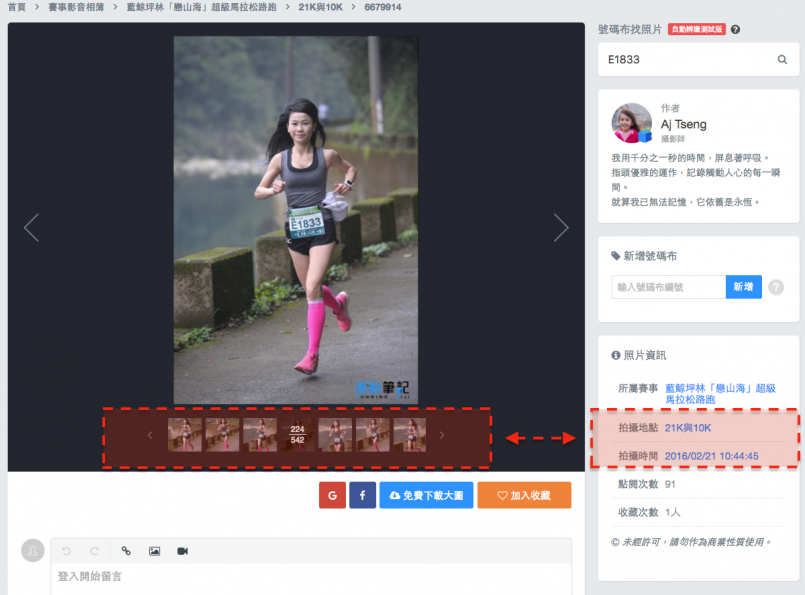Click the help icon beside 號碼布找照片
This screenshot has width=805, height=595.
click(736, 30)
